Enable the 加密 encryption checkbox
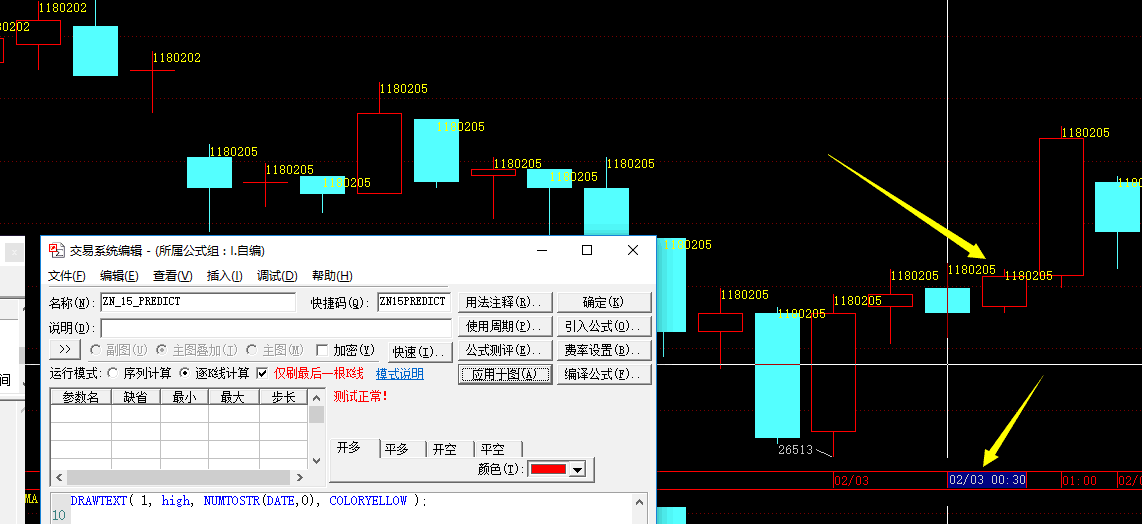Image resolution: width=1142 pixels, height=524 pixels. [322, 350]
